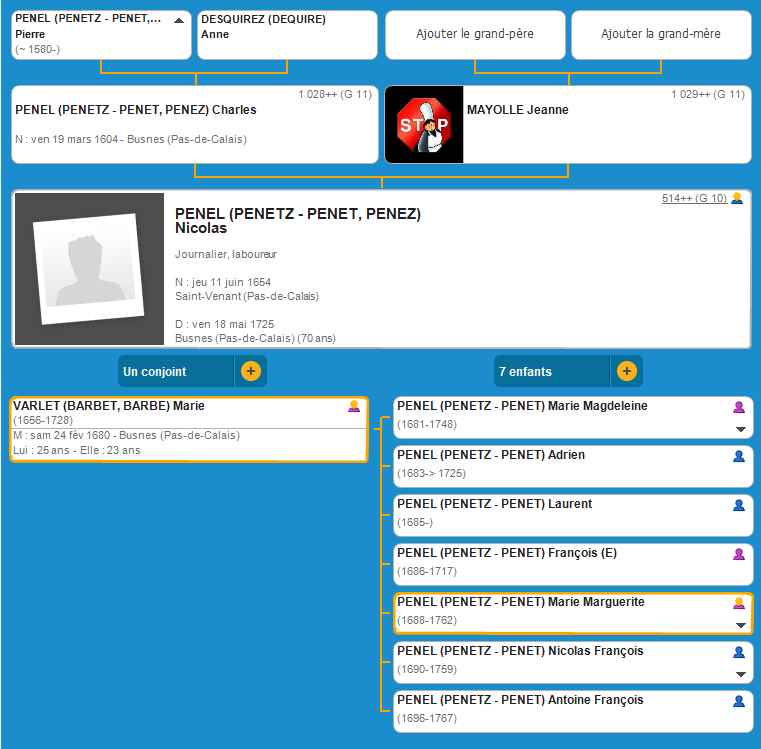Click person icon on Marie Magdeleine's card
The height and width of the screenshot is (749, 761).
tap(739, 407)
